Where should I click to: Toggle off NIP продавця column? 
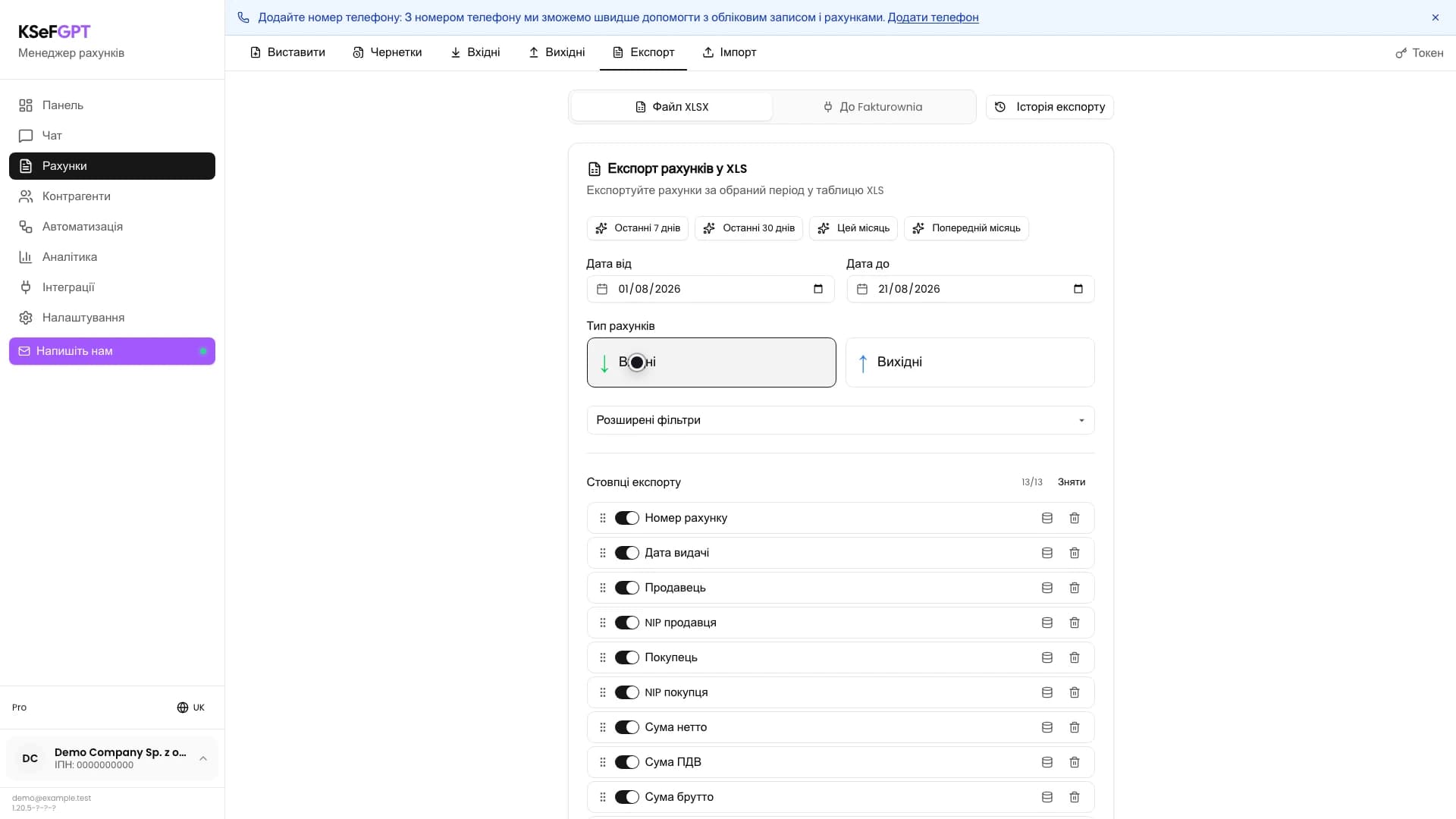pyautogui.click(x=627, y=623)
